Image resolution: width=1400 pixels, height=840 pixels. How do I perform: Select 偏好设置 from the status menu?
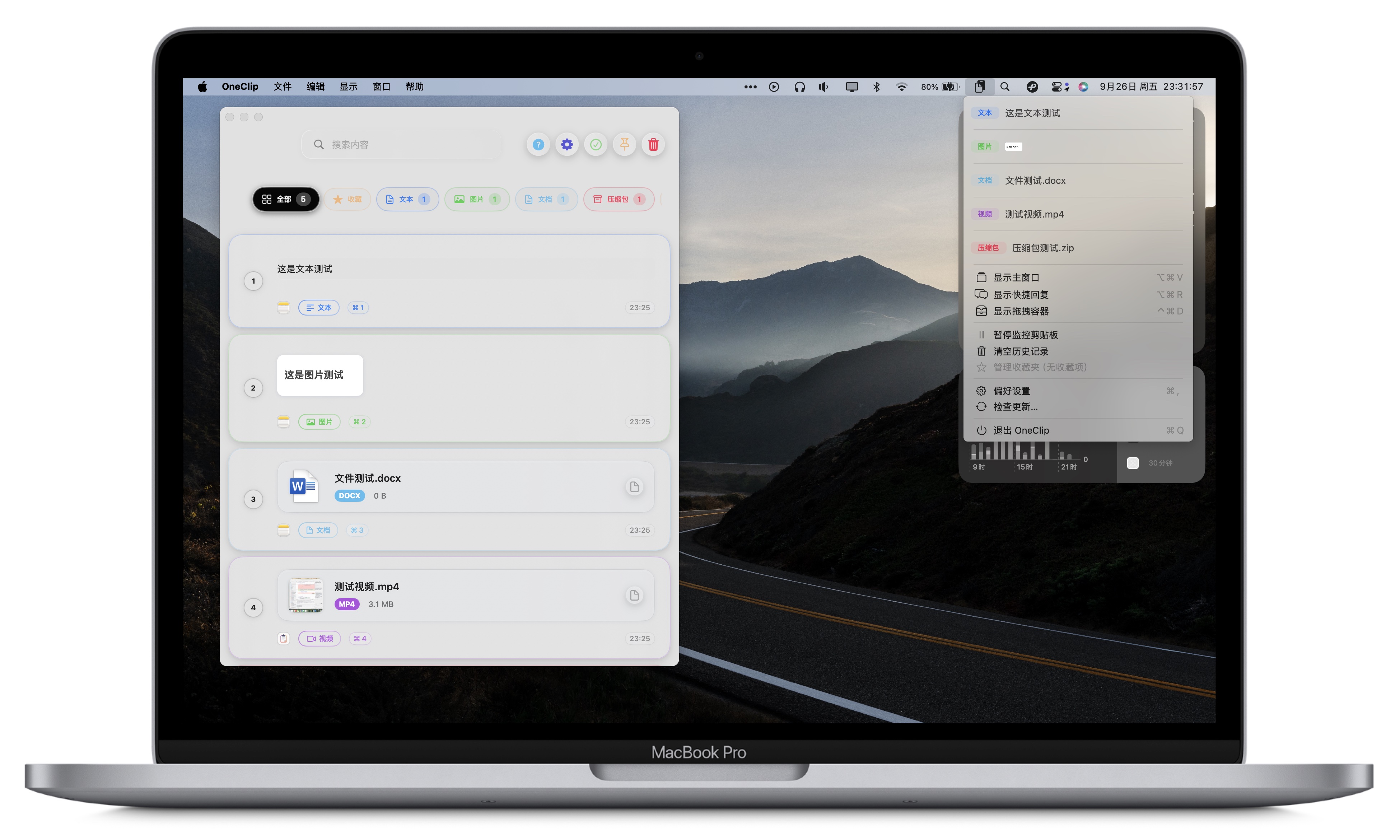tap(1011, 391)
